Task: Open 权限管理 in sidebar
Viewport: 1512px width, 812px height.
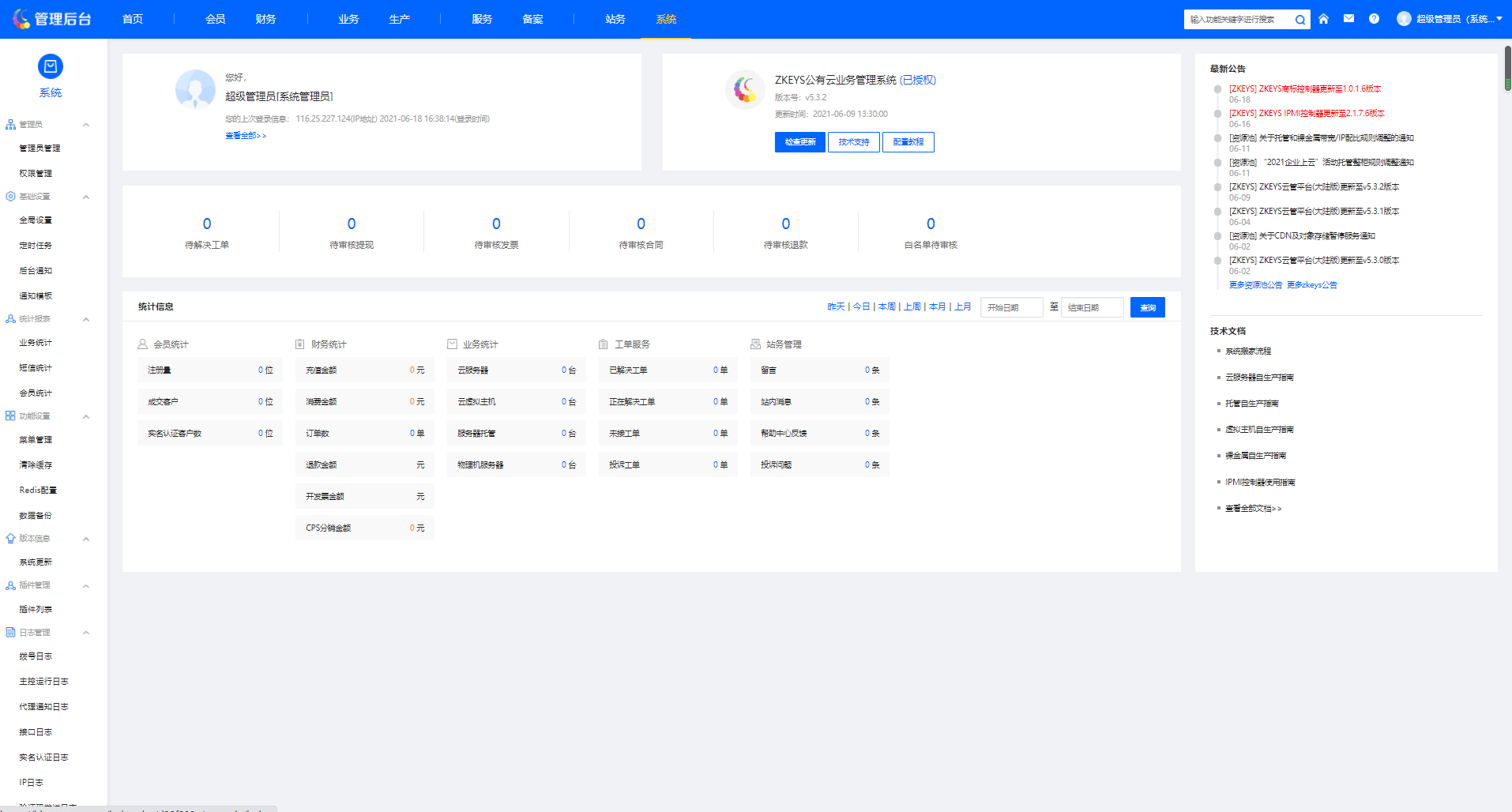Action: click(x=36, y=174)
